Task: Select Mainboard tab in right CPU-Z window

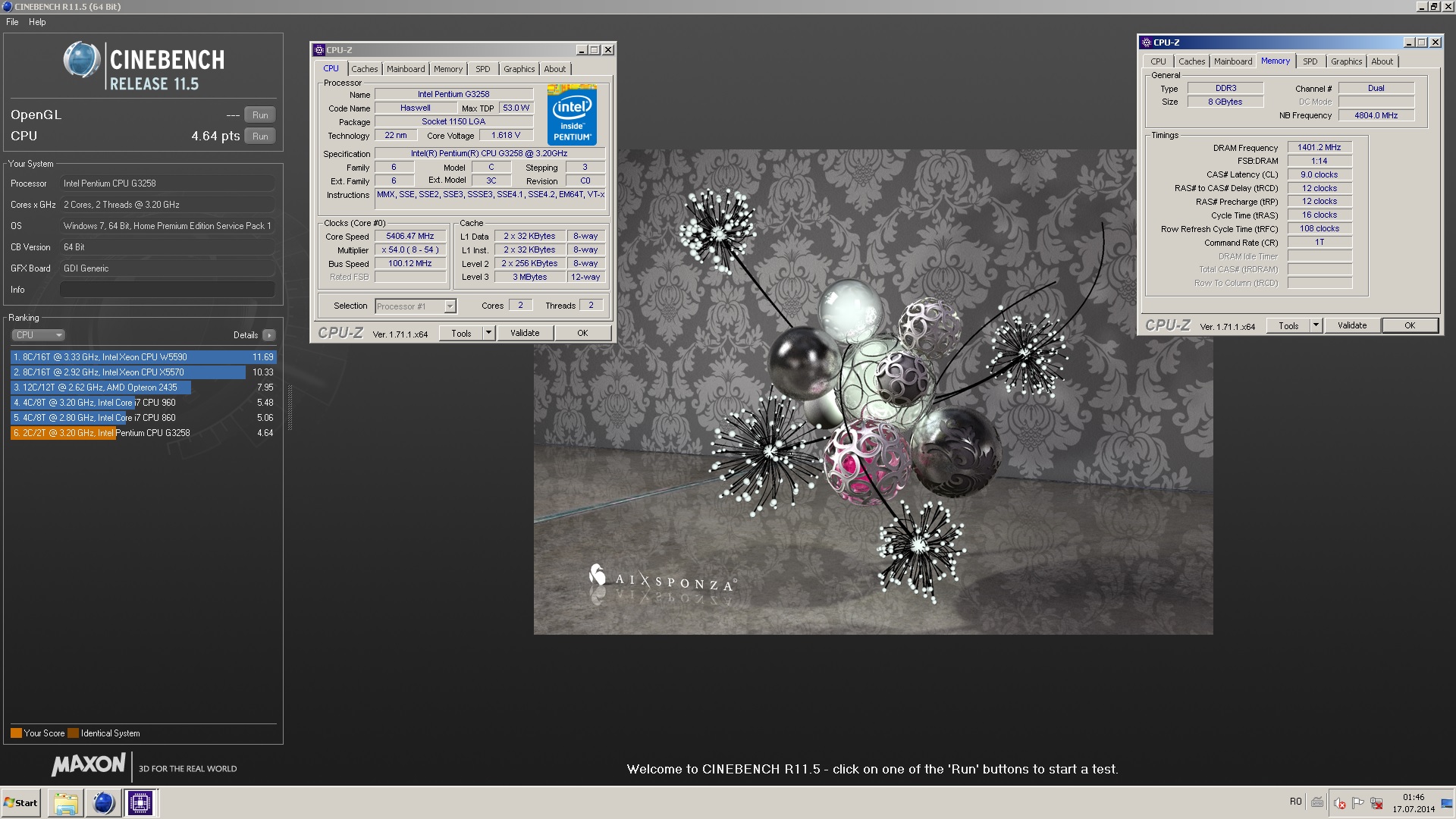Action: 1233,61
